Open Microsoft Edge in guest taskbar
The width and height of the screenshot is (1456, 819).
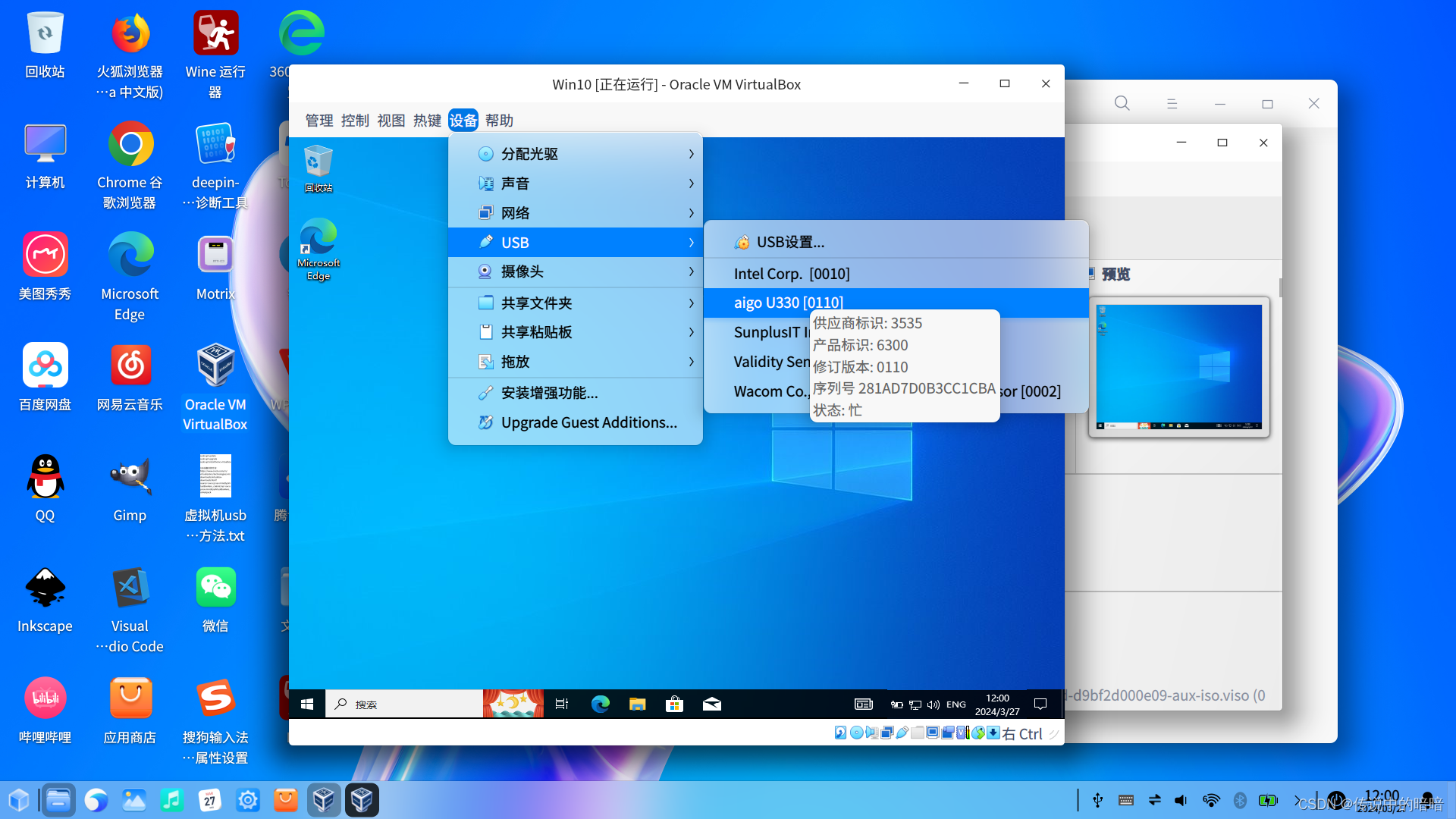(x=600, y=704)
